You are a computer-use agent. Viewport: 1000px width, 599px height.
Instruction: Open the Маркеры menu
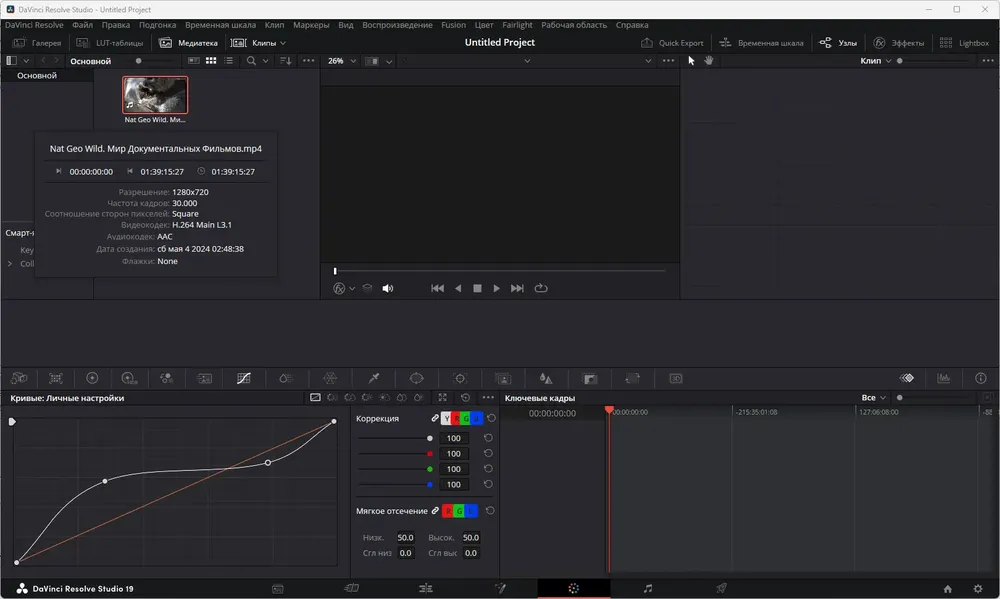pos(311,25)
